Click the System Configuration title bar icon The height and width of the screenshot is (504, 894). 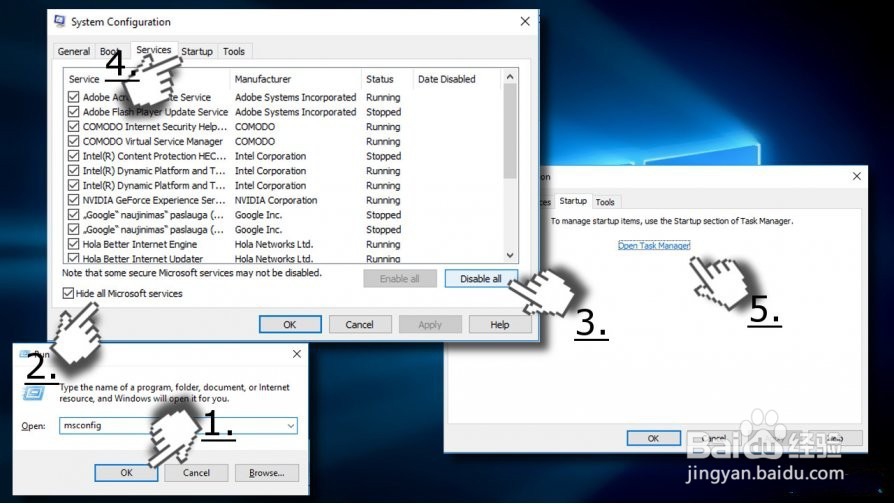[59, 21]
